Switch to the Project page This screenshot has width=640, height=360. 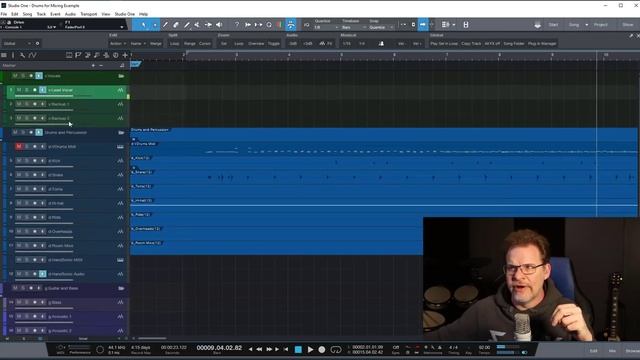(600, 25)
